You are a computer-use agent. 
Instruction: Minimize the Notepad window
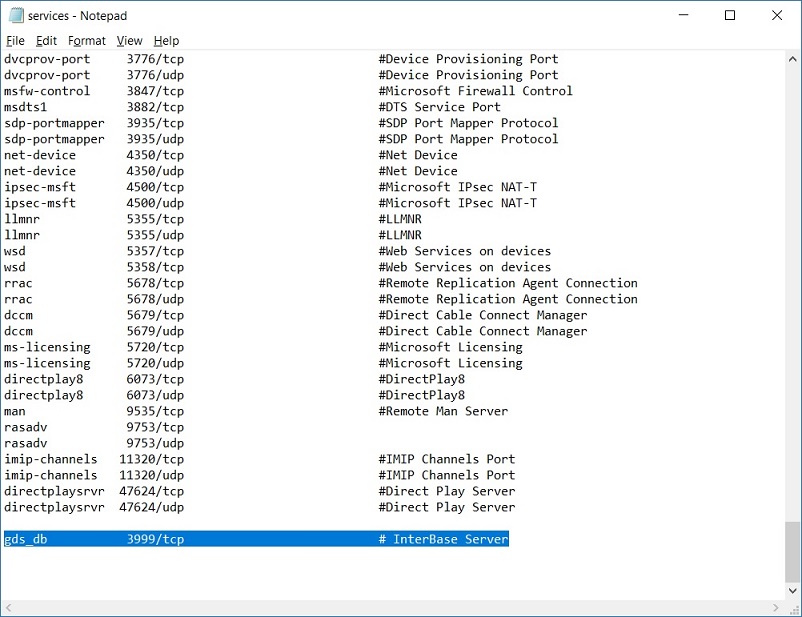(682, 16)
